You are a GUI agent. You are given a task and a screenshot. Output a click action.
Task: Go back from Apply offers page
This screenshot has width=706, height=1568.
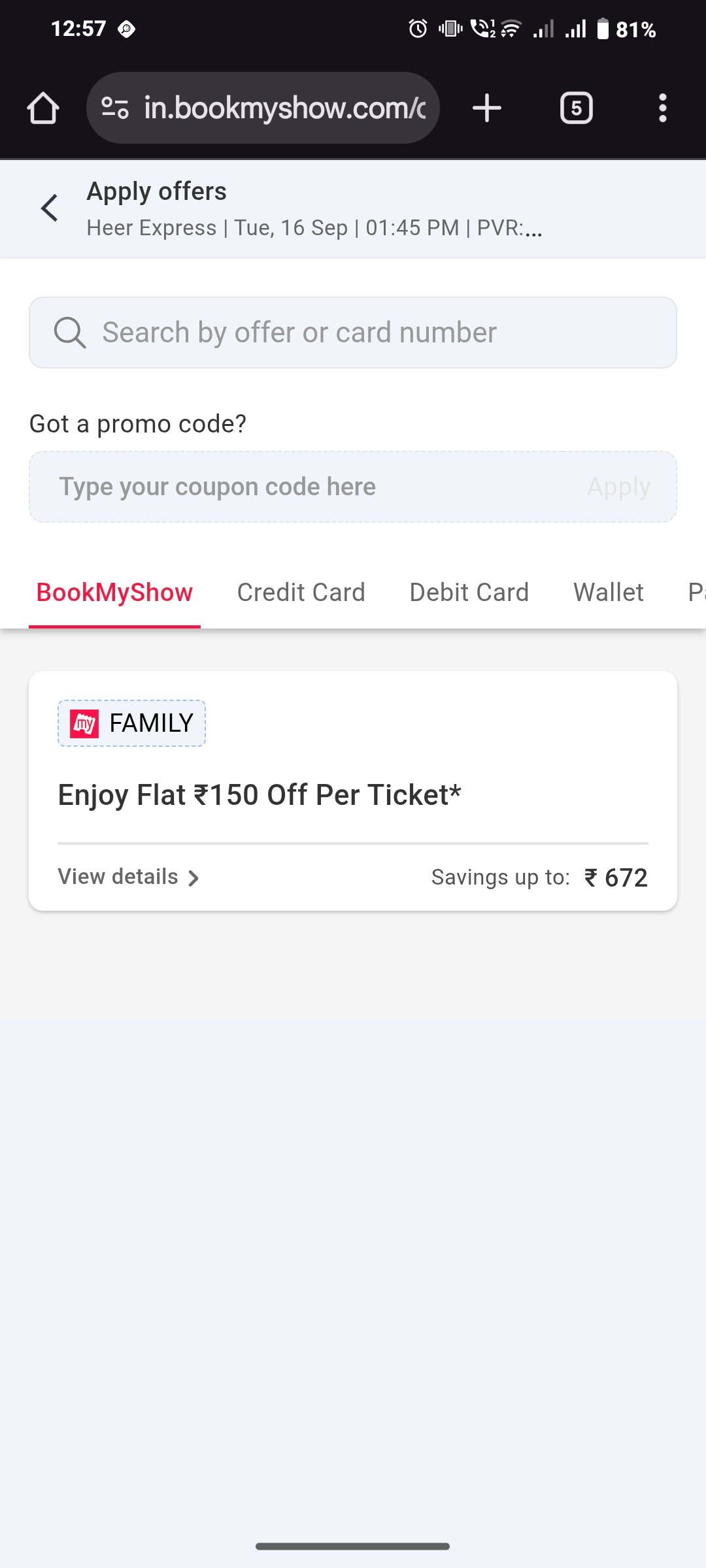50,208
